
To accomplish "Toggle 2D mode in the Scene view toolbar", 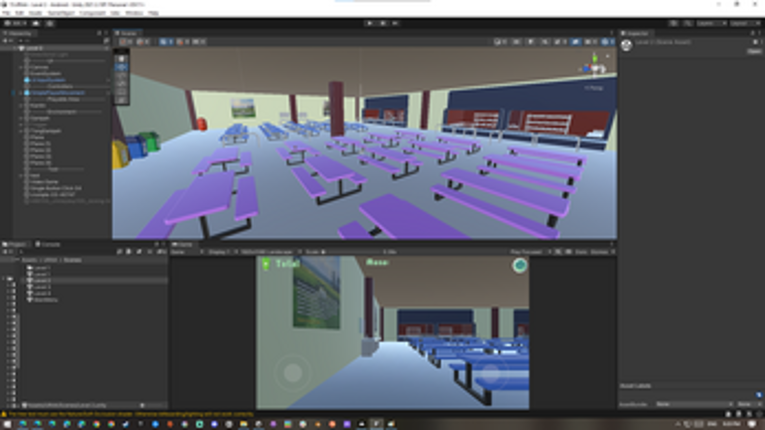I will 517,42.
